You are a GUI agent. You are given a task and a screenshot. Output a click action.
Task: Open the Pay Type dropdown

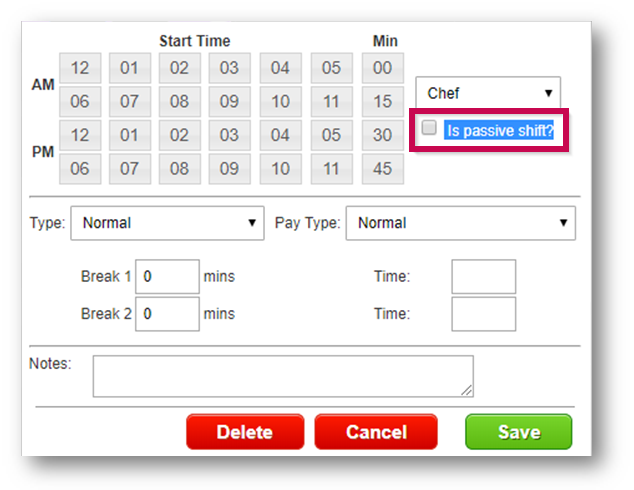coord(460,223)
